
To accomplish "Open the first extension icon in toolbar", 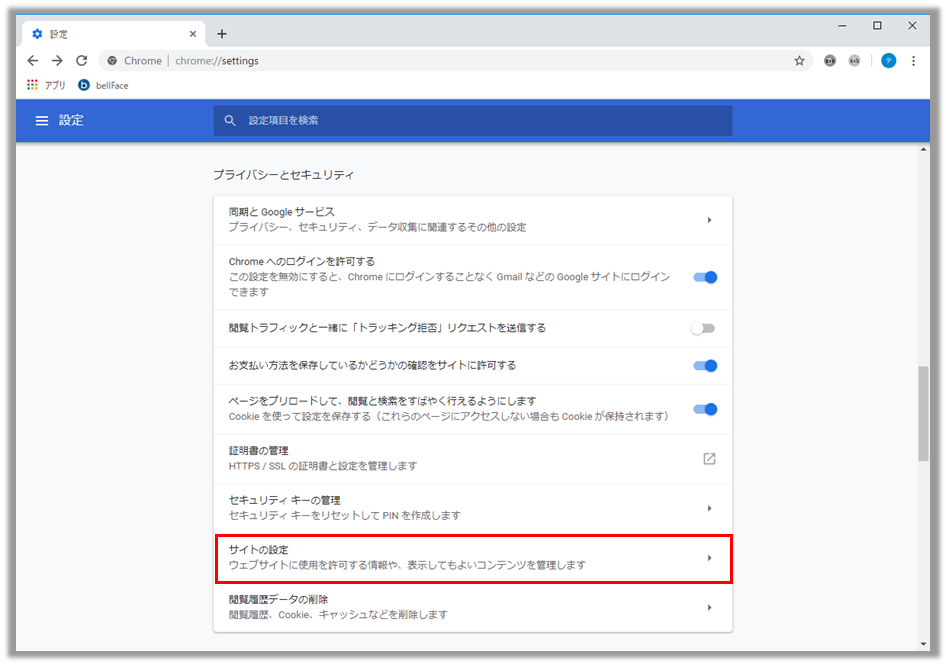I will pyautogui.click(x=830, y=60).
